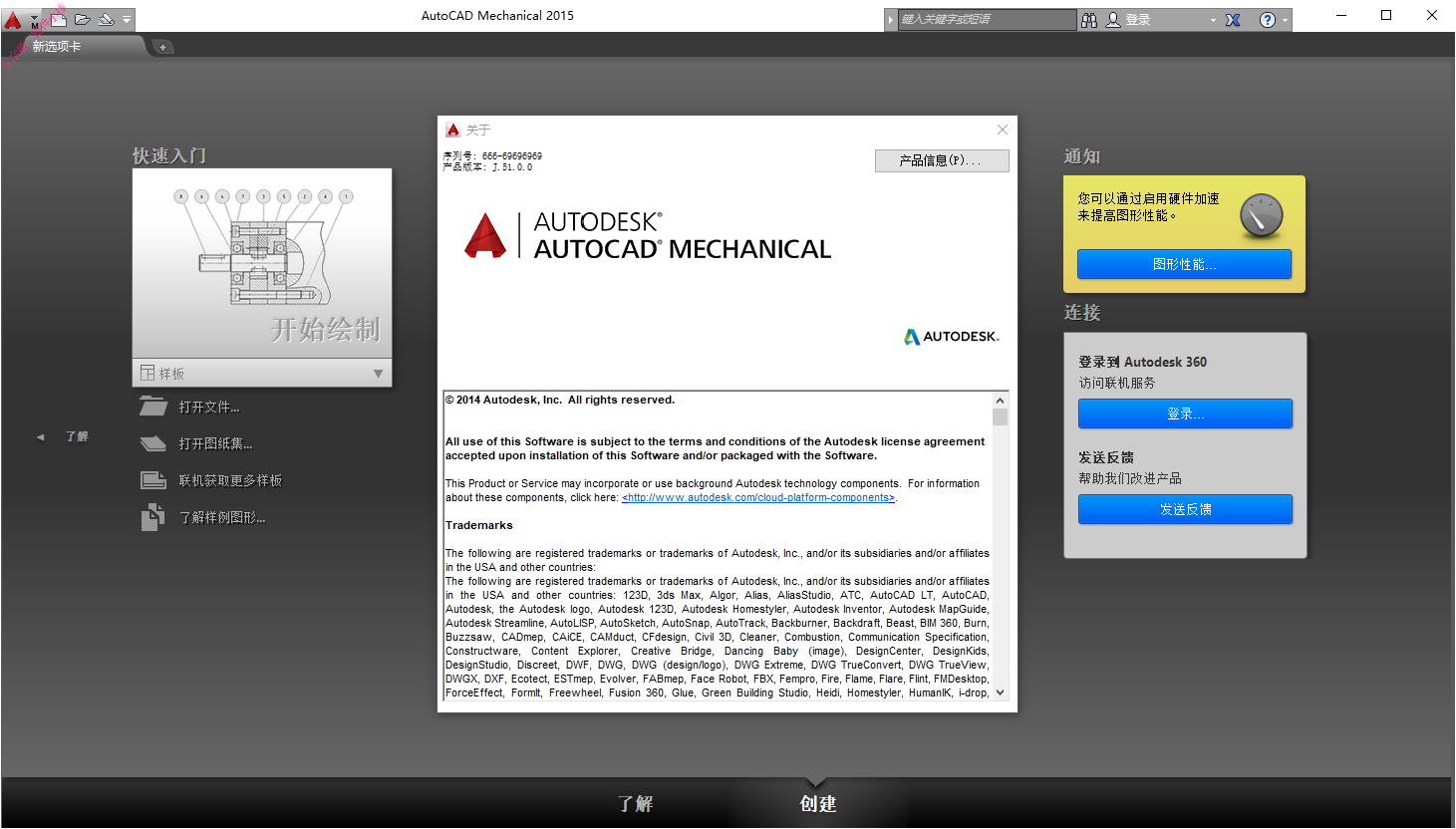Viewport: 1456px width, 829px height.
Task: Expand the quick access toolbar customize arrow
Action: (x=127, y=20)
